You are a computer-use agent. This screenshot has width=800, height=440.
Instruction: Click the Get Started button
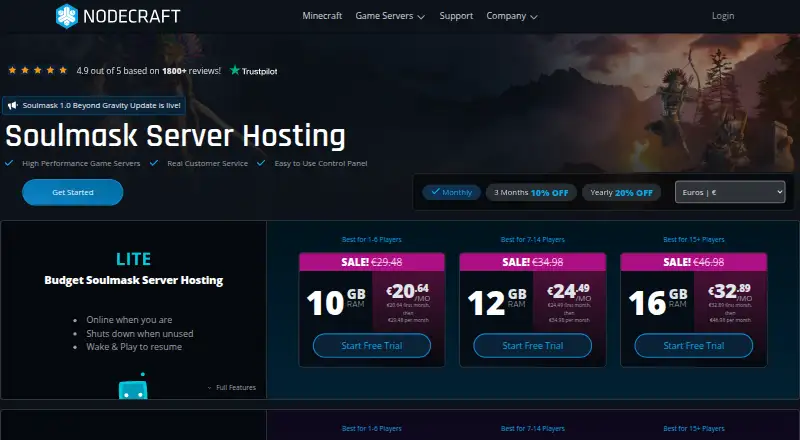pos(72,192)
